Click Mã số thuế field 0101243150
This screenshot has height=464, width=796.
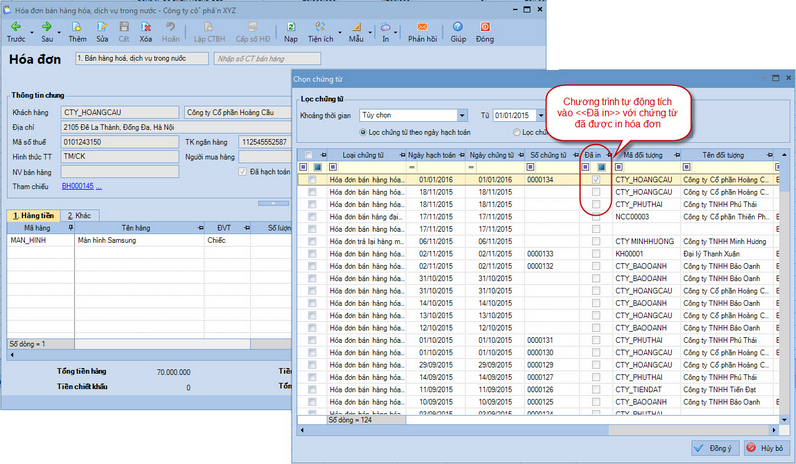(120, 142)
